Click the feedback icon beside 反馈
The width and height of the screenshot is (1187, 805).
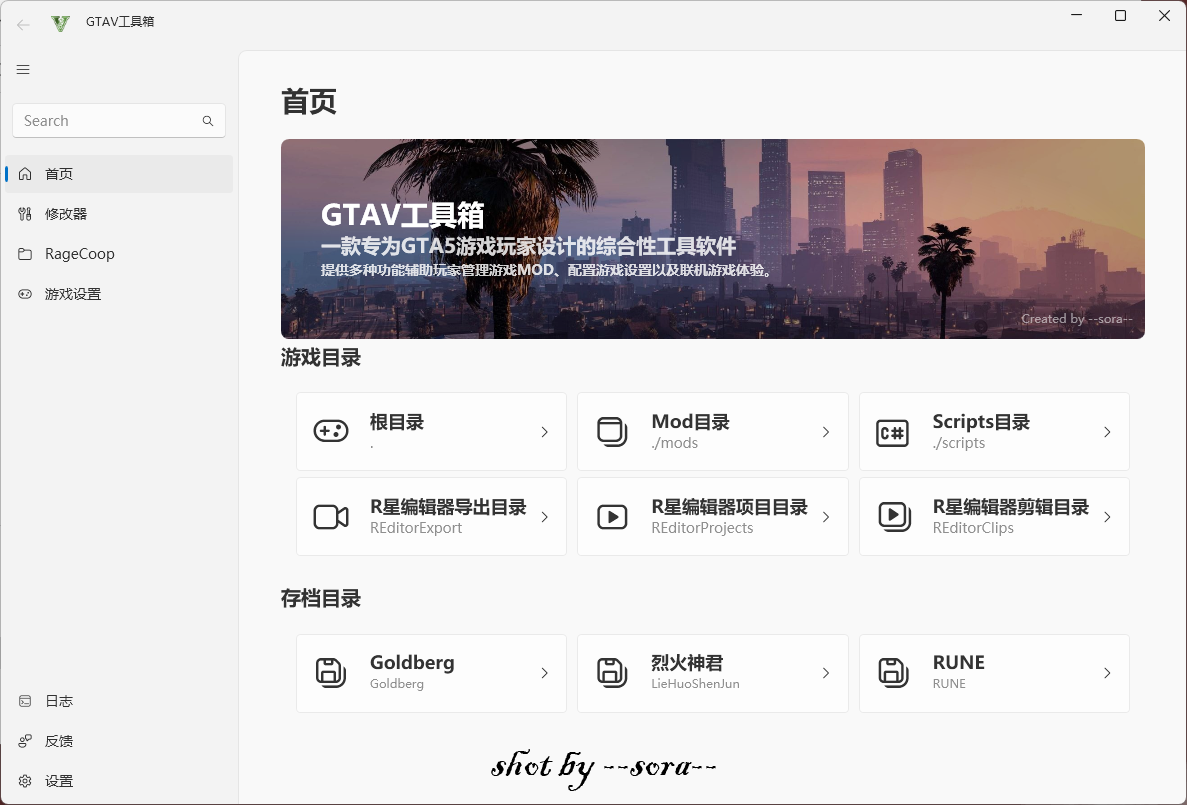(25, 741)
